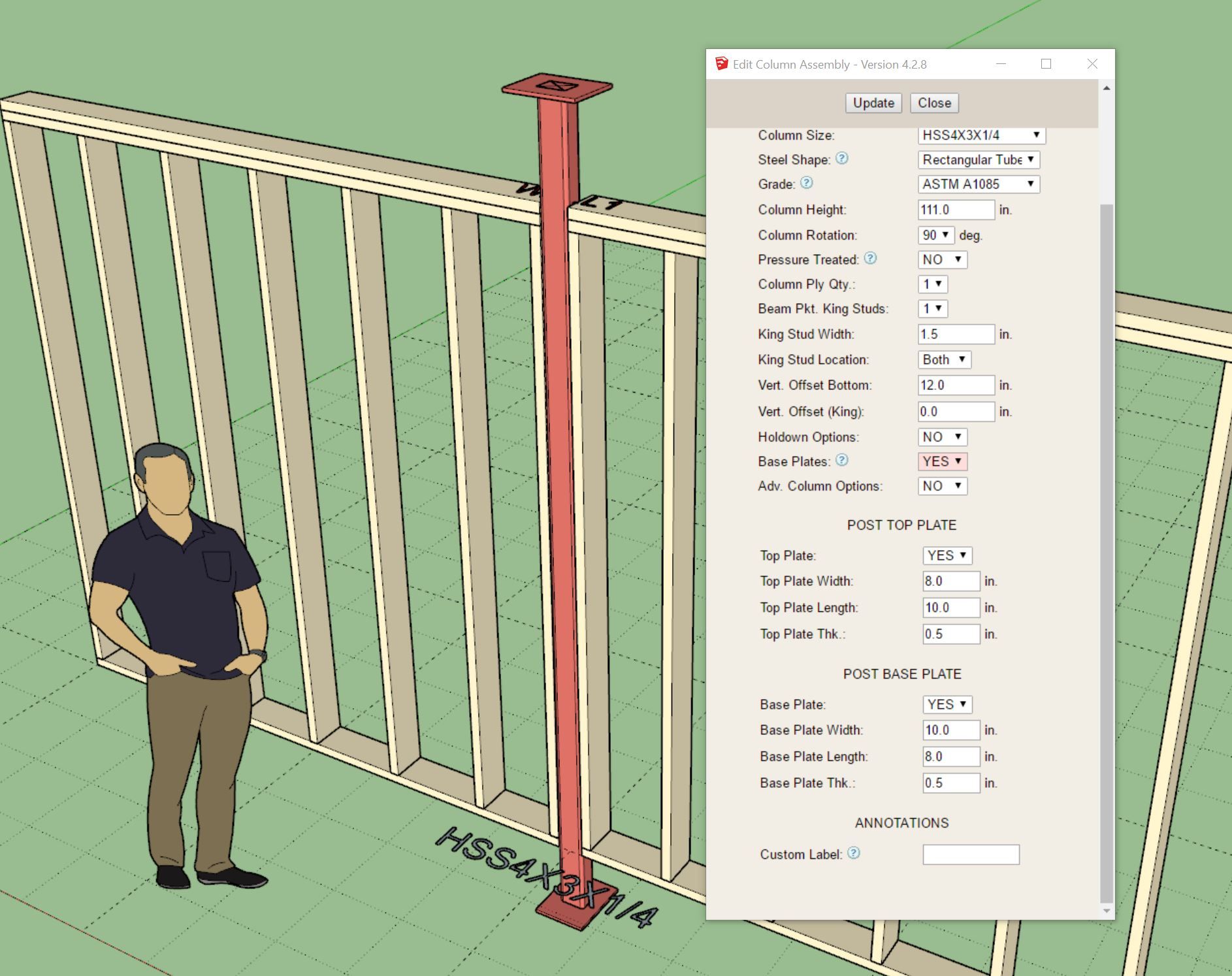The image size is (1232, 976).
Task: Open the Top Plate YES/NO selector
Action: (x=947, y=556)
